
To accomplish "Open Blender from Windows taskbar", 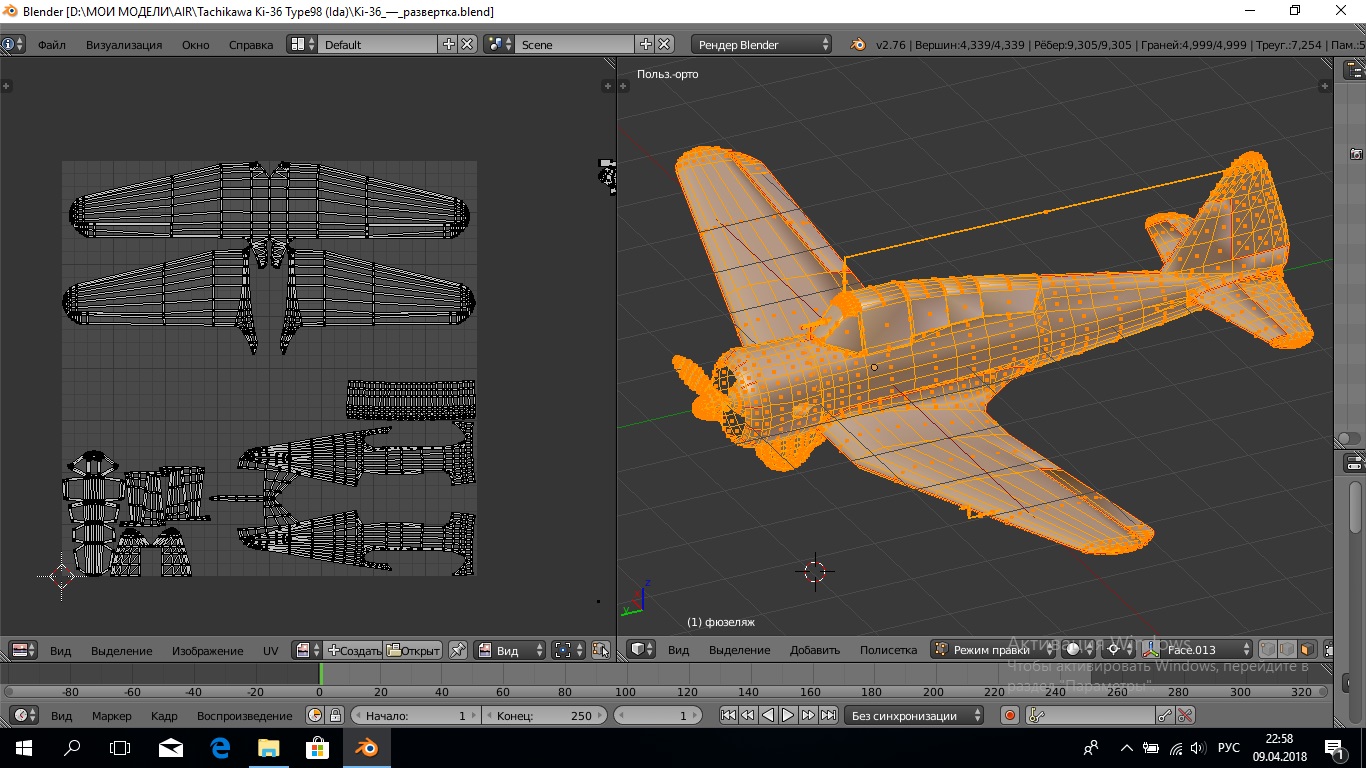I will point(367,747).
